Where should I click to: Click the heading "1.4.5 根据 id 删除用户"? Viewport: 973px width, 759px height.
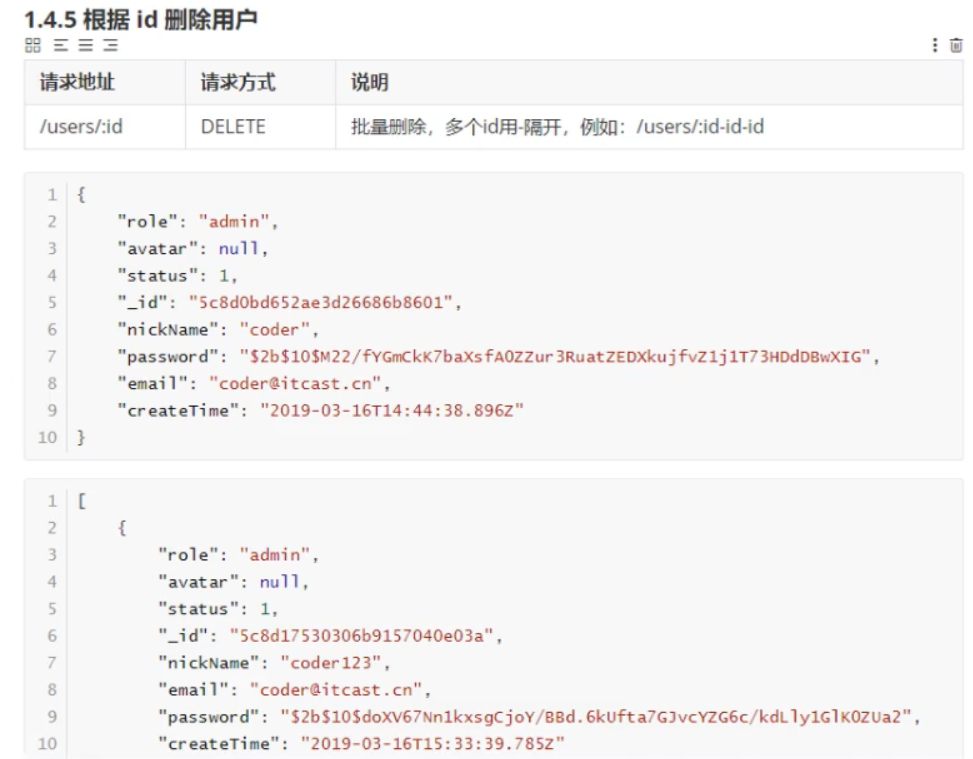click(142, 18)
